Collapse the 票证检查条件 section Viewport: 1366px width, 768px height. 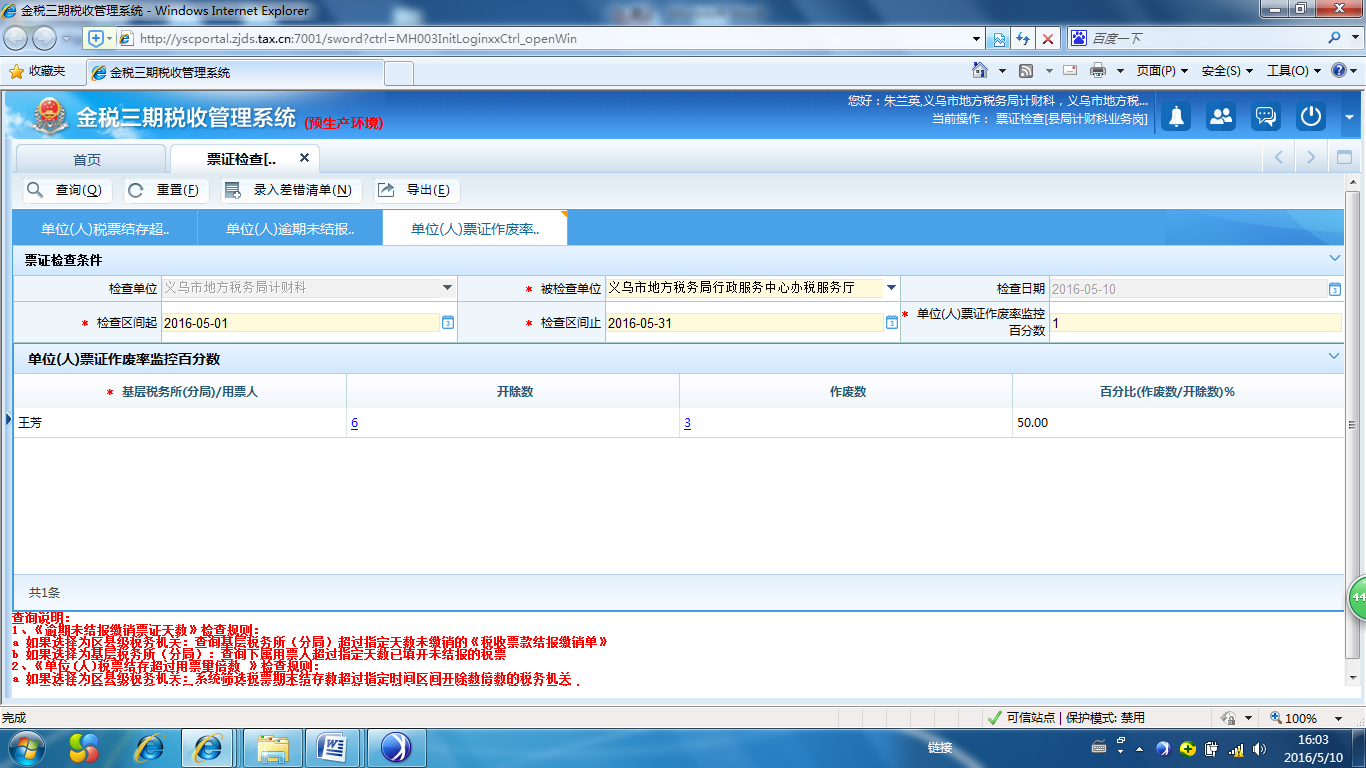tap(1334, 258)
